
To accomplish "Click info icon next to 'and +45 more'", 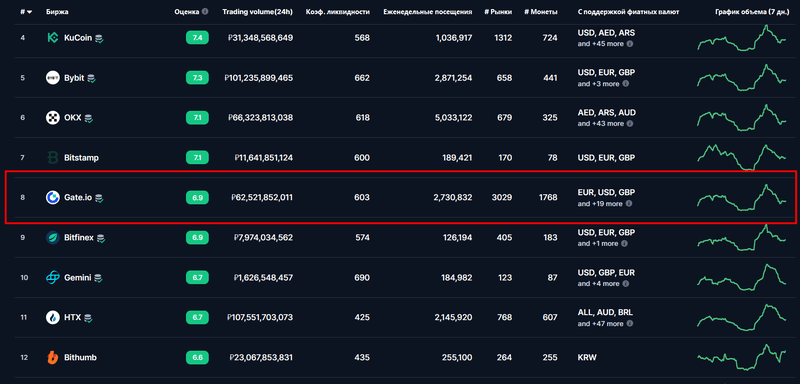I will 630,44.
